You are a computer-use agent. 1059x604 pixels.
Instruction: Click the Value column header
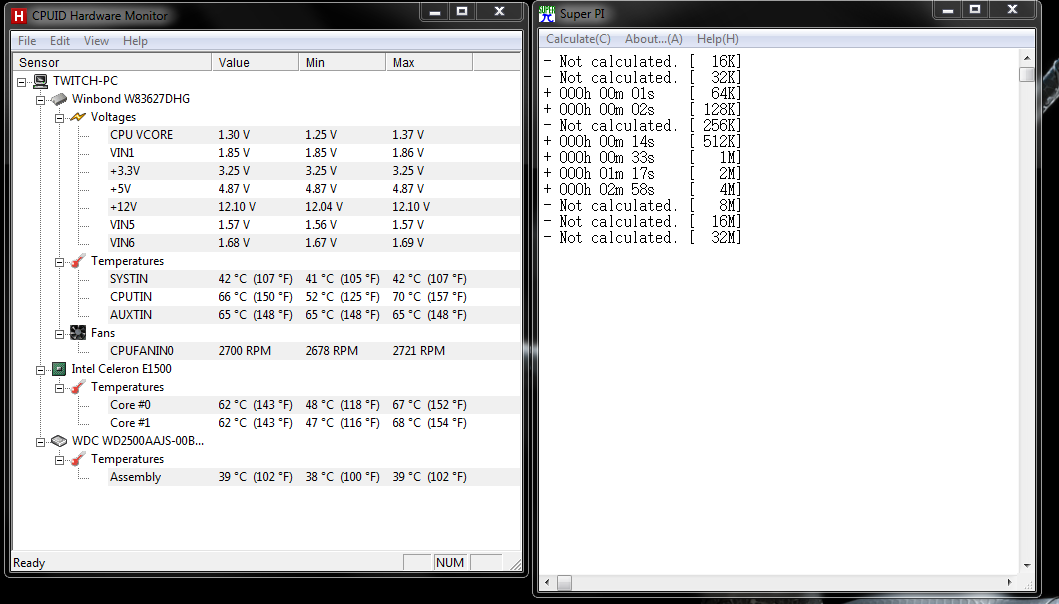tap(255, 62)
